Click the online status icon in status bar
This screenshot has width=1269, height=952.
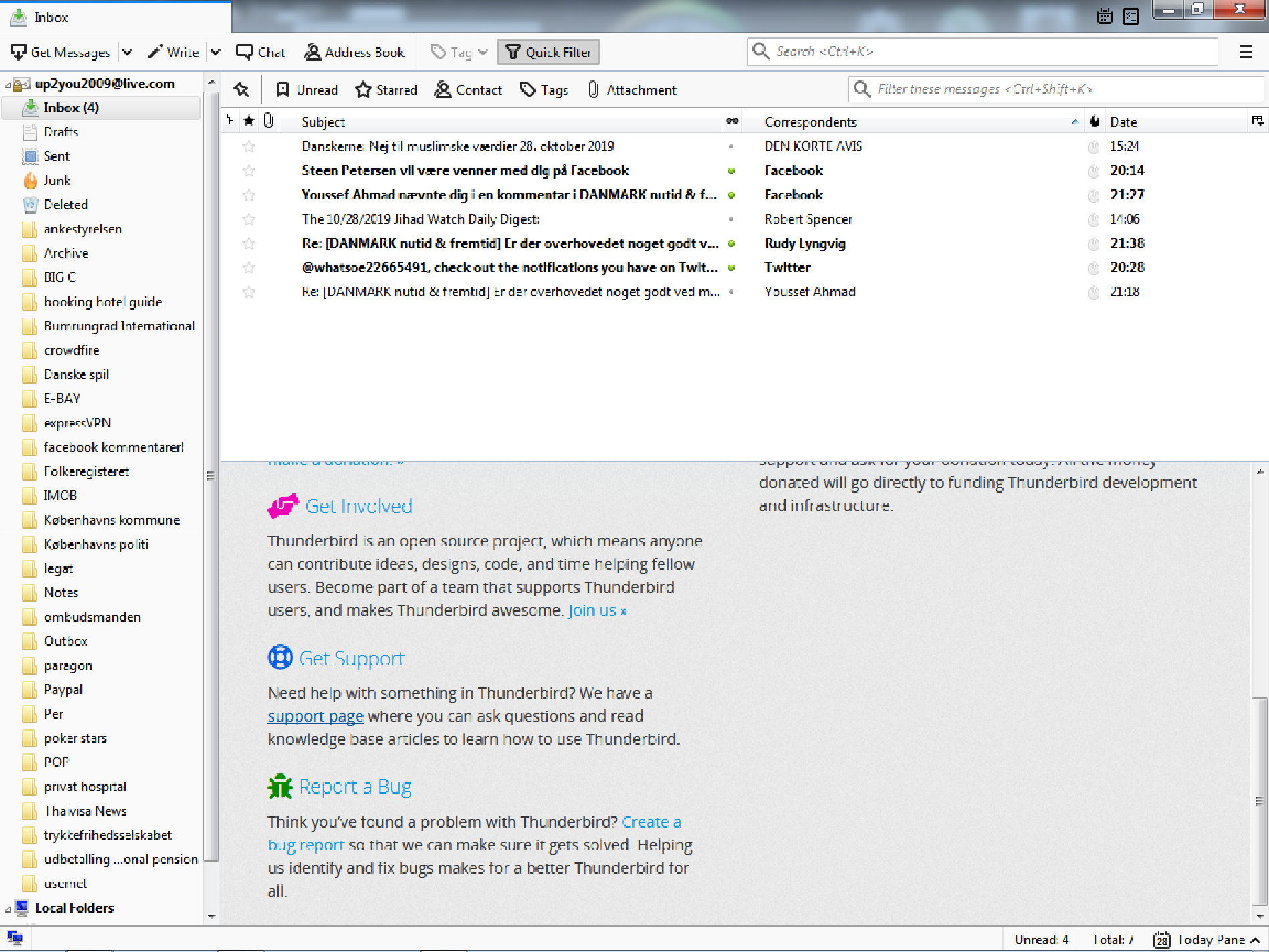pos(15,938)
